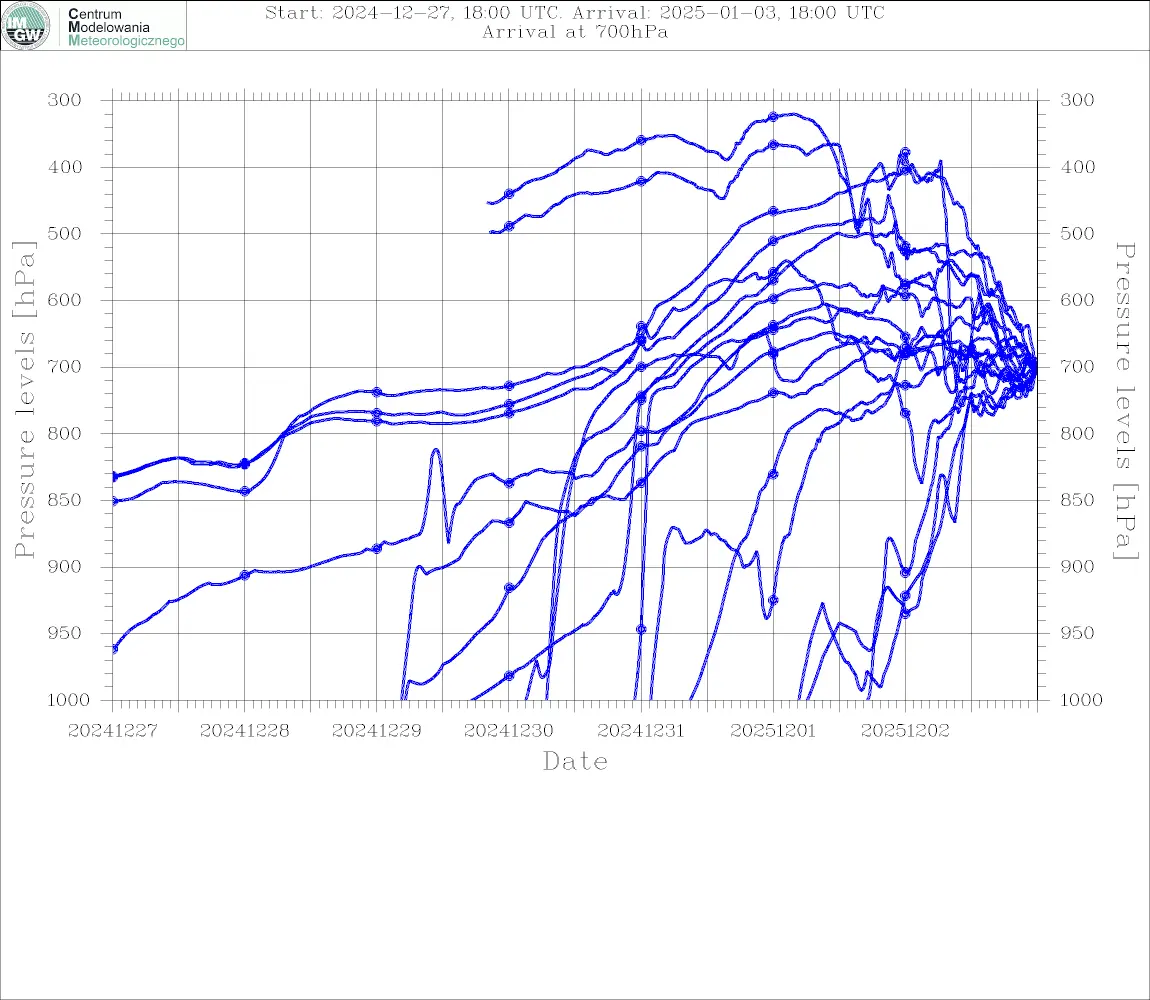Click left axis value 800
1150x1000 pixels.
[65, 434]
